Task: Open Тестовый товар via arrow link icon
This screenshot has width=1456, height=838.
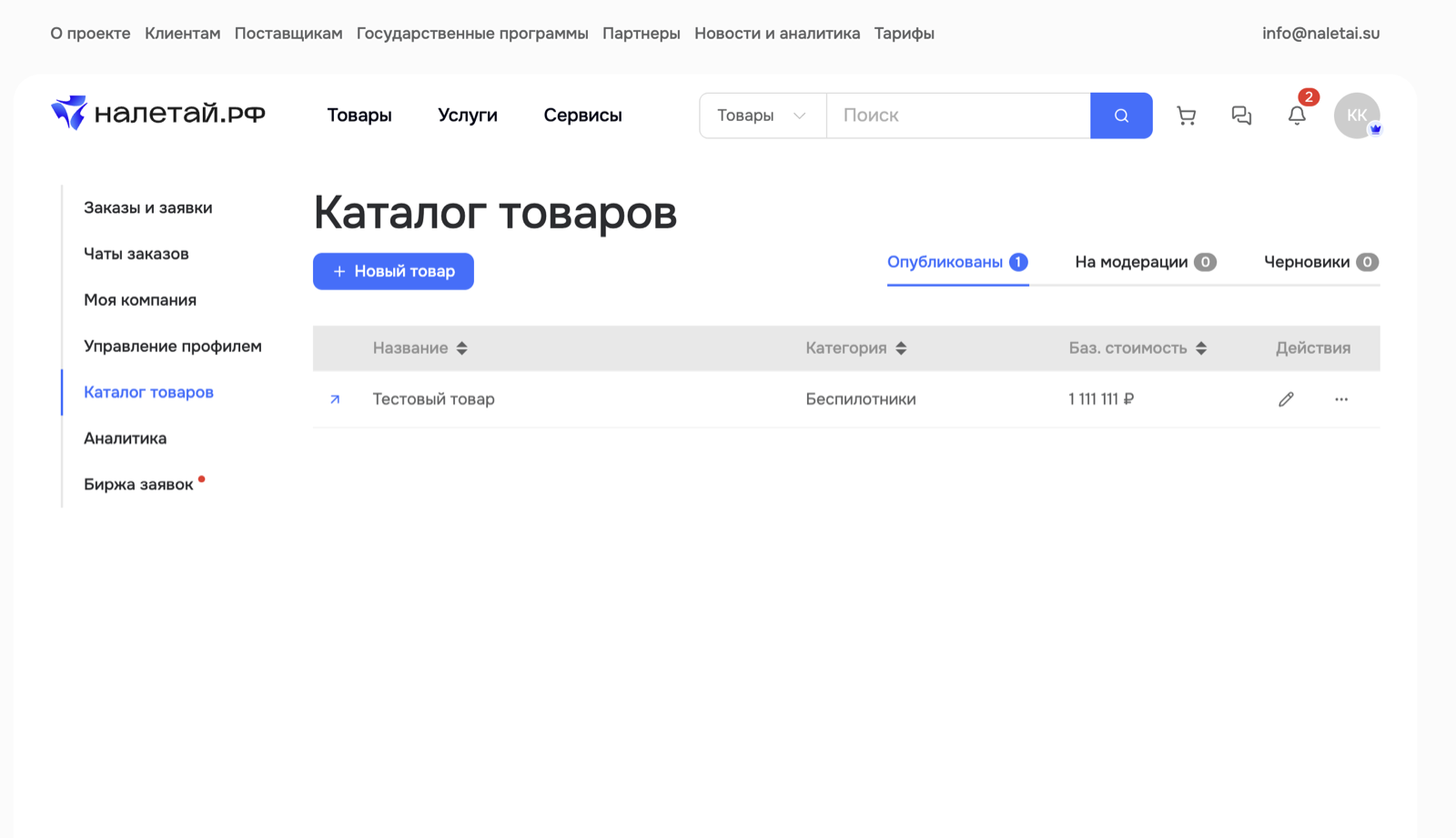Action: pos(335,399)
